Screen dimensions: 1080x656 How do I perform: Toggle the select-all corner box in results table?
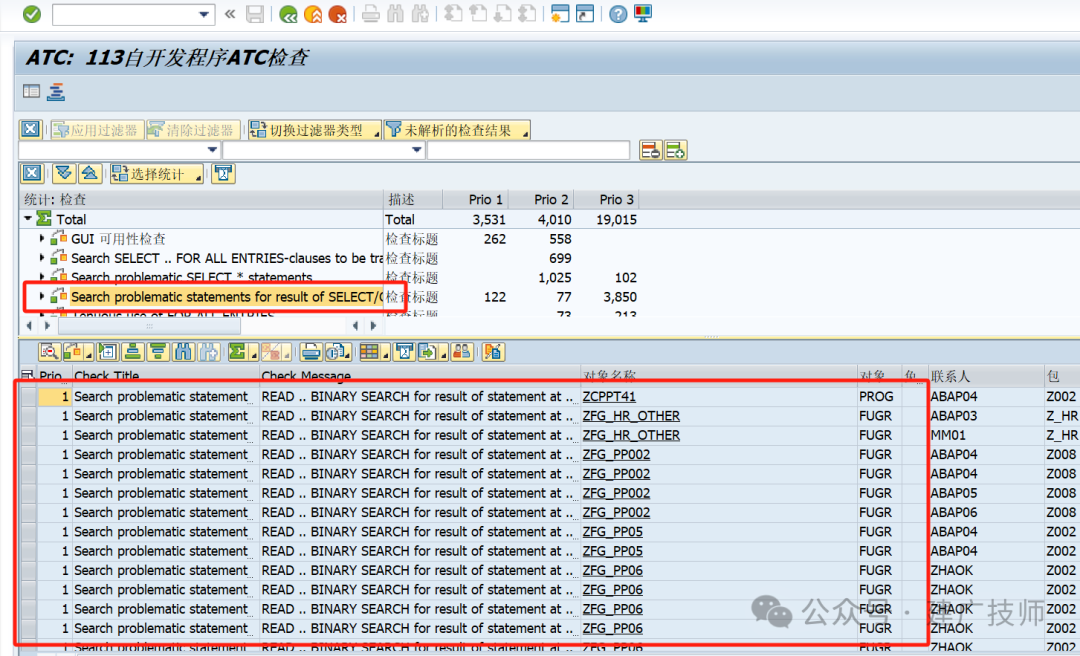point(28,376)
